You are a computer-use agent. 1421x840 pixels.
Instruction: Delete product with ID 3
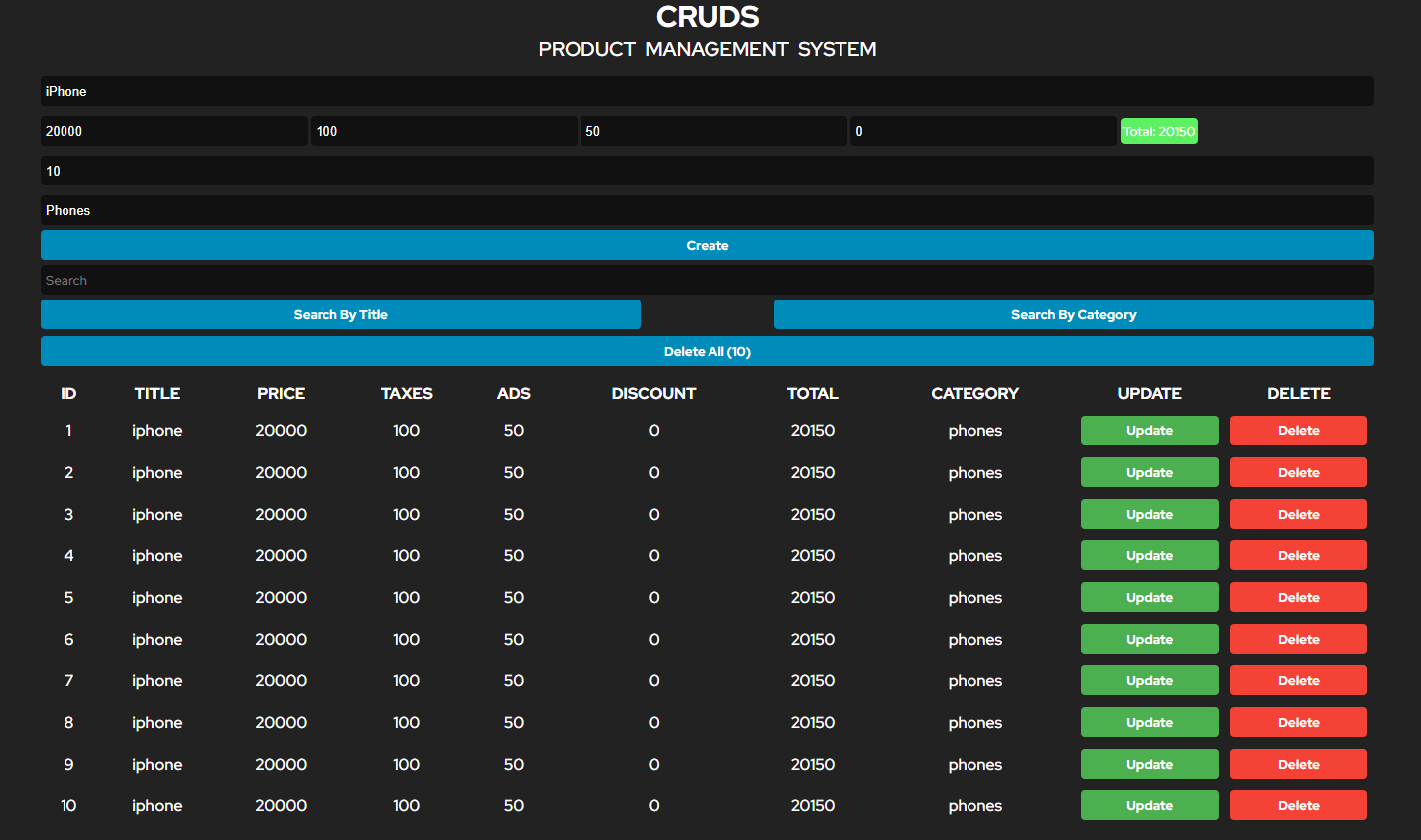coord(1298,514)
